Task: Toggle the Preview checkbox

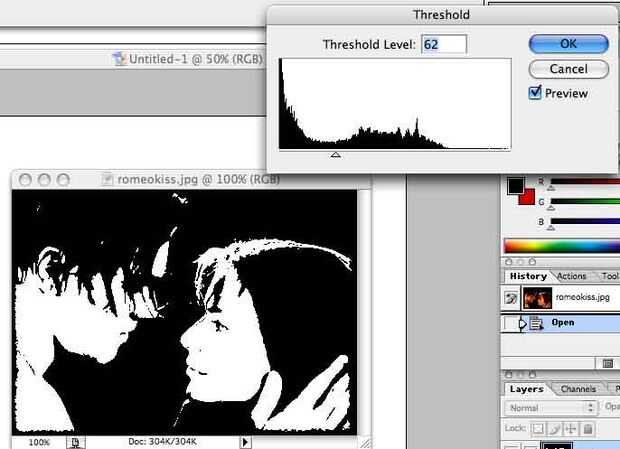Action: tap(535, 92)
